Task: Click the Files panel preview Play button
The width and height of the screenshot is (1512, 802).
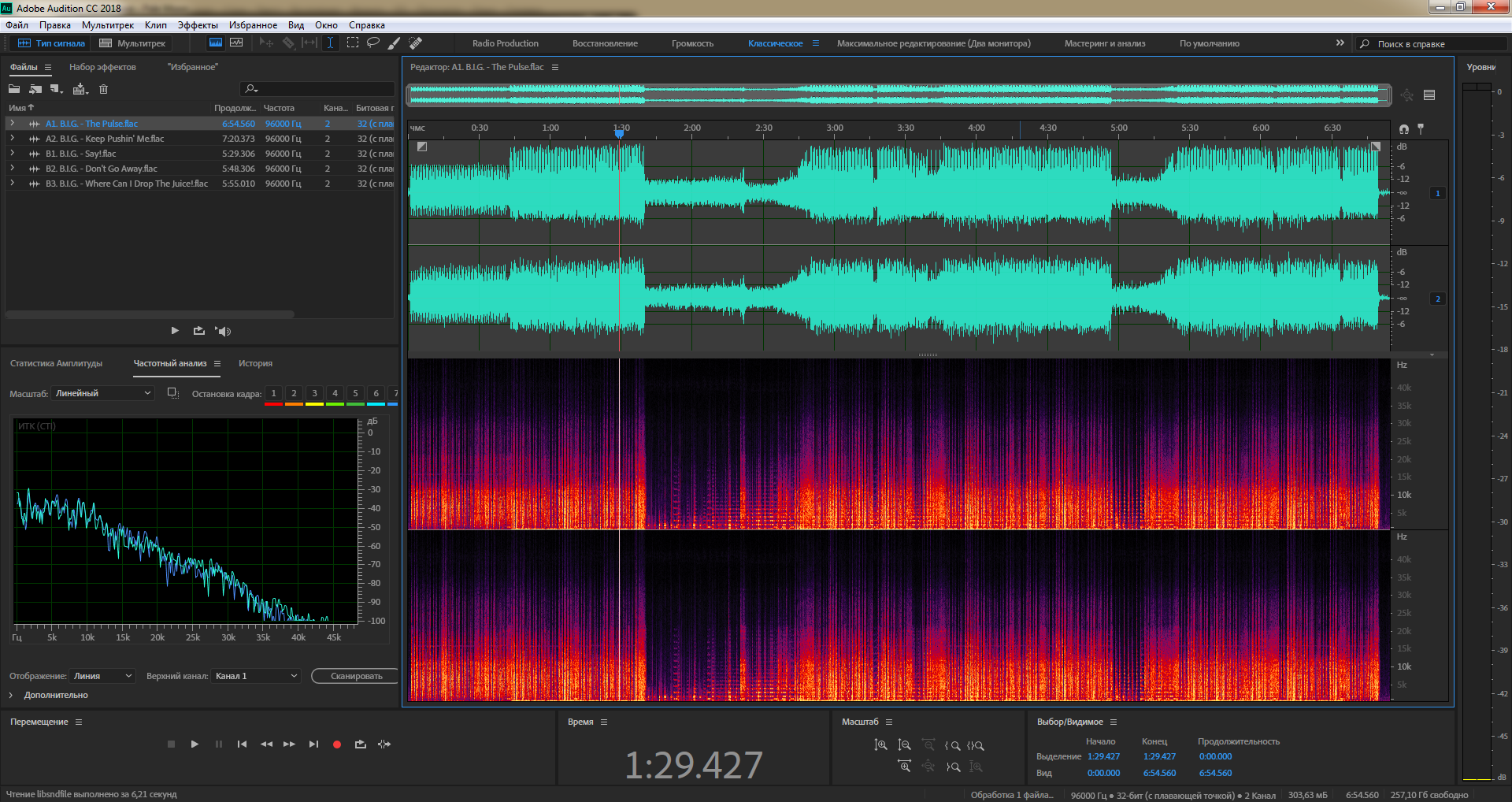Action: tap(175, 331)
